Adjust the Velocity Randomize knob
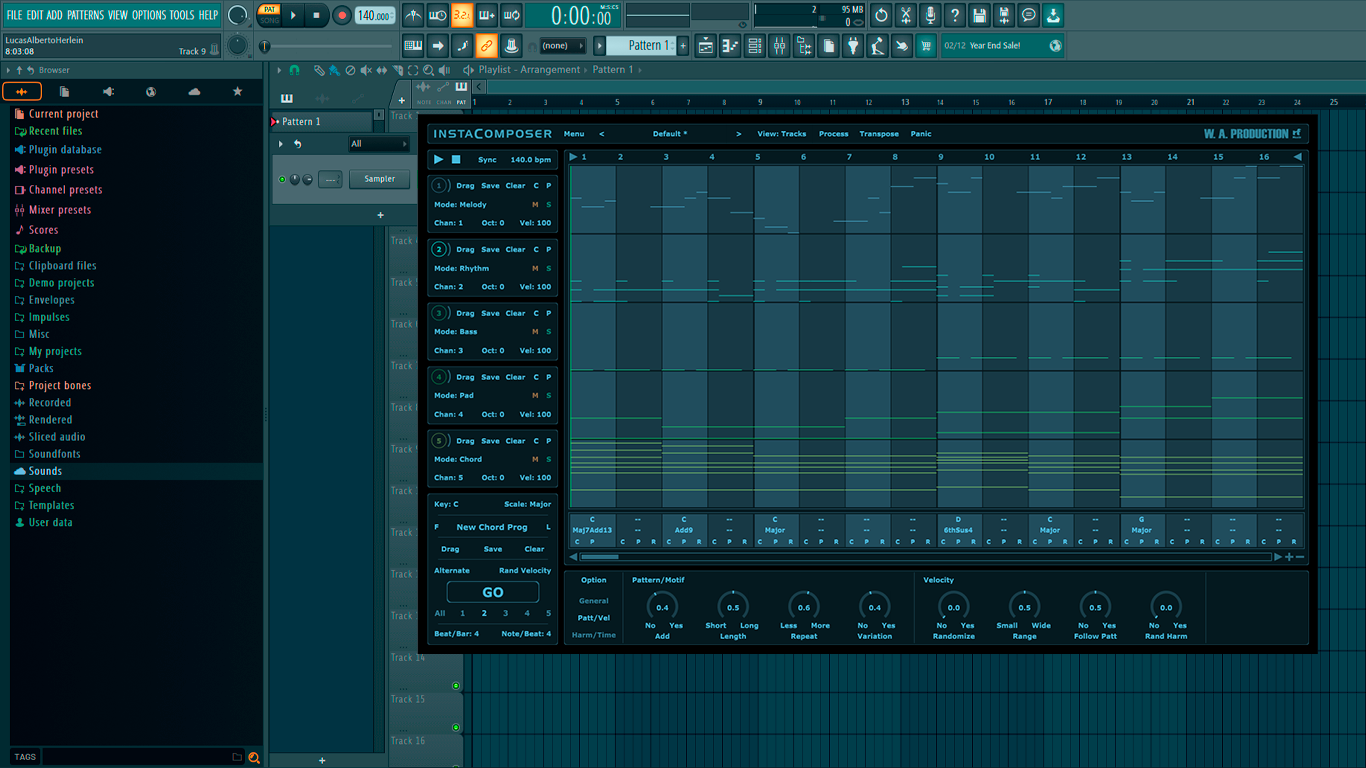 [x=953, y=607]
